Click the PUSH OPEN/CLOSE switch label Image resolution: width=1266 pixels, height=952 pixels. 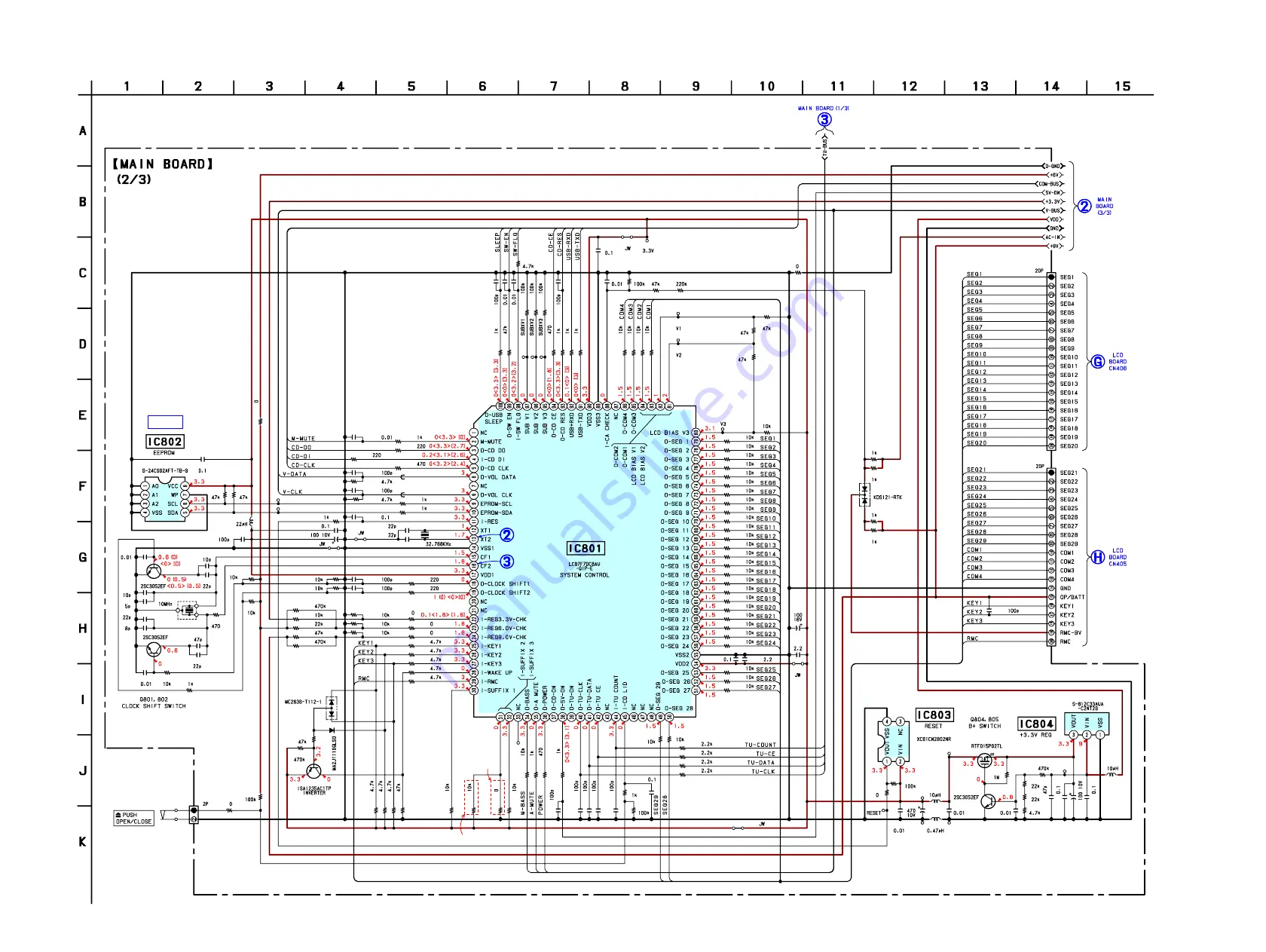point(133,818)
